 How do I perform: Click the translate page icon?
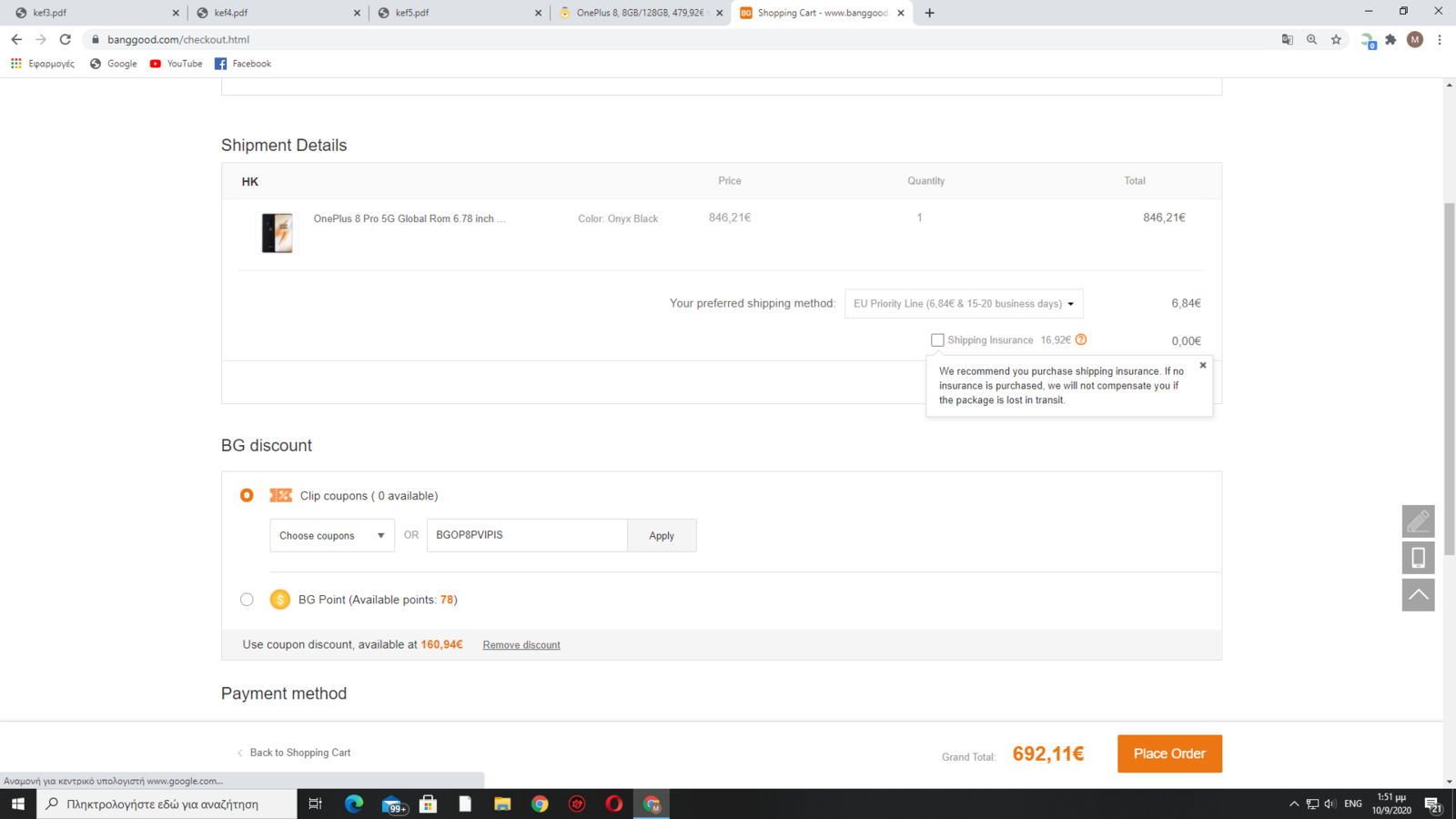1287,39
